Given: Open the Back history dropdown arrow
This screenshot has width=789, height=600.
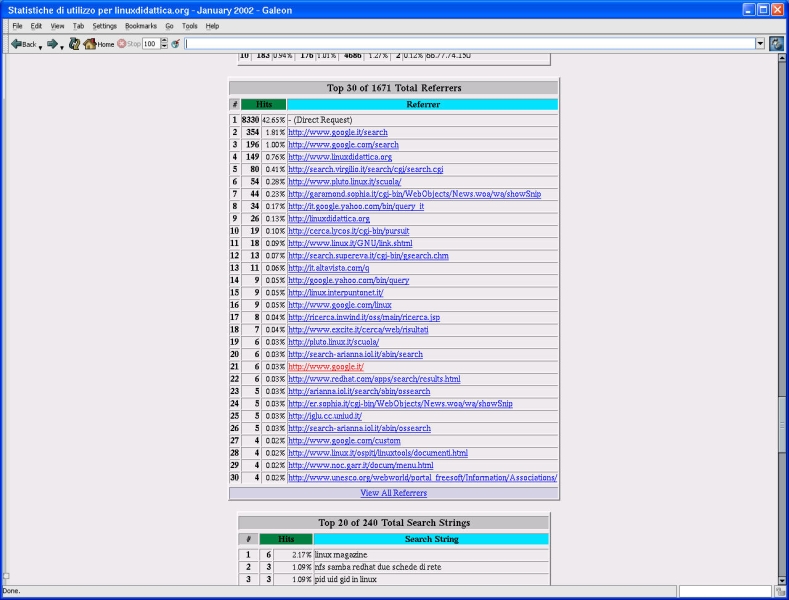Looking at the screenshot, I should pos(40,47).
